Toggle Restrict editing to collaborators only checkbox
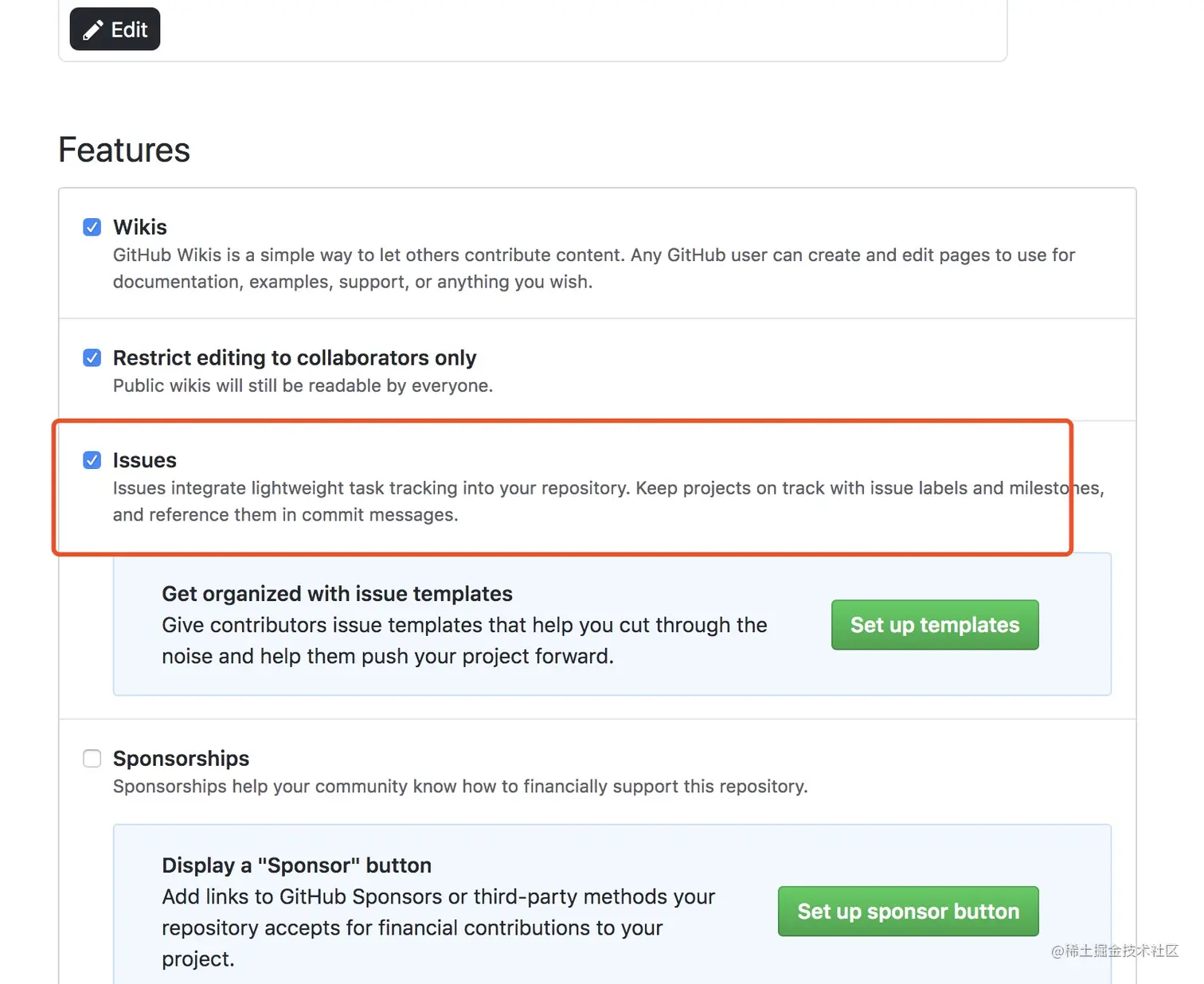The width and height of the screenshot is (1204, 984). point(92,357)
